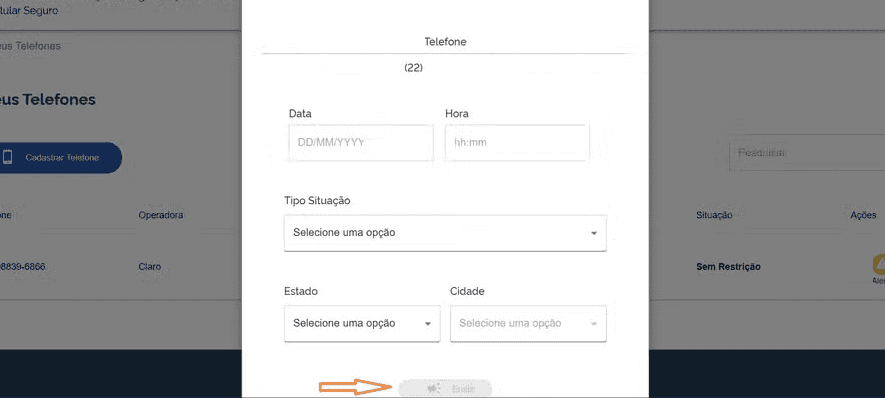
Task: Click the arrow of the Tipo Situação selector
Action: coord(594,233)
